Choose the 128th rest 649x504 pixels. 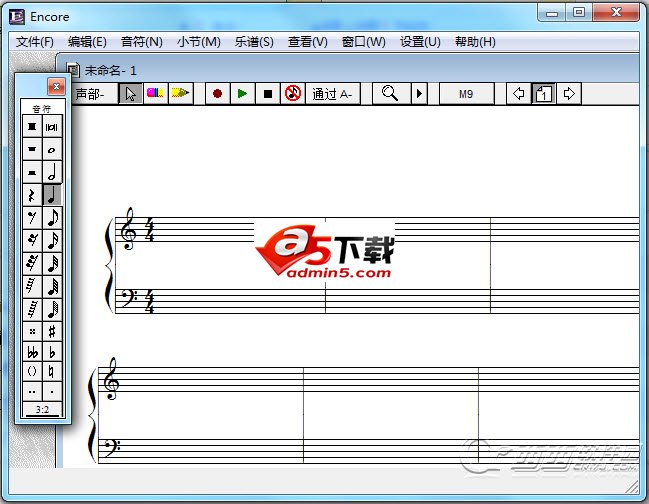[32, 309]
